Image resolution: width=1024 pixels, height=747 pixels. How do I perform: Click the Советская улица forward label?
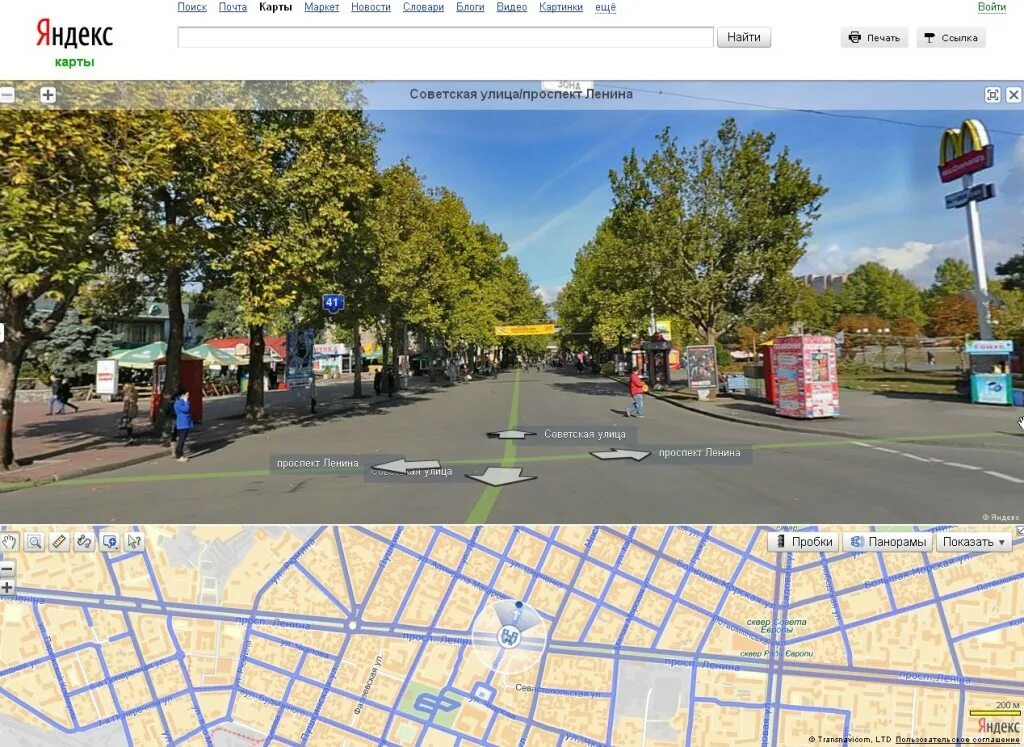(584, 434)
